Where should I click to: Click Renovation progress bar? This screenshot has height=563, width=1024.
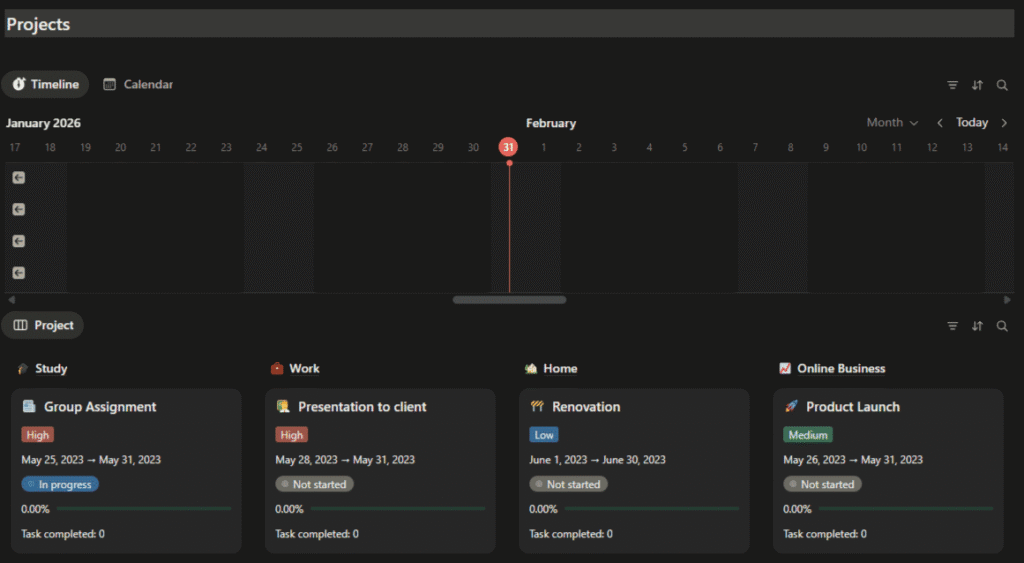click(652, 509)
